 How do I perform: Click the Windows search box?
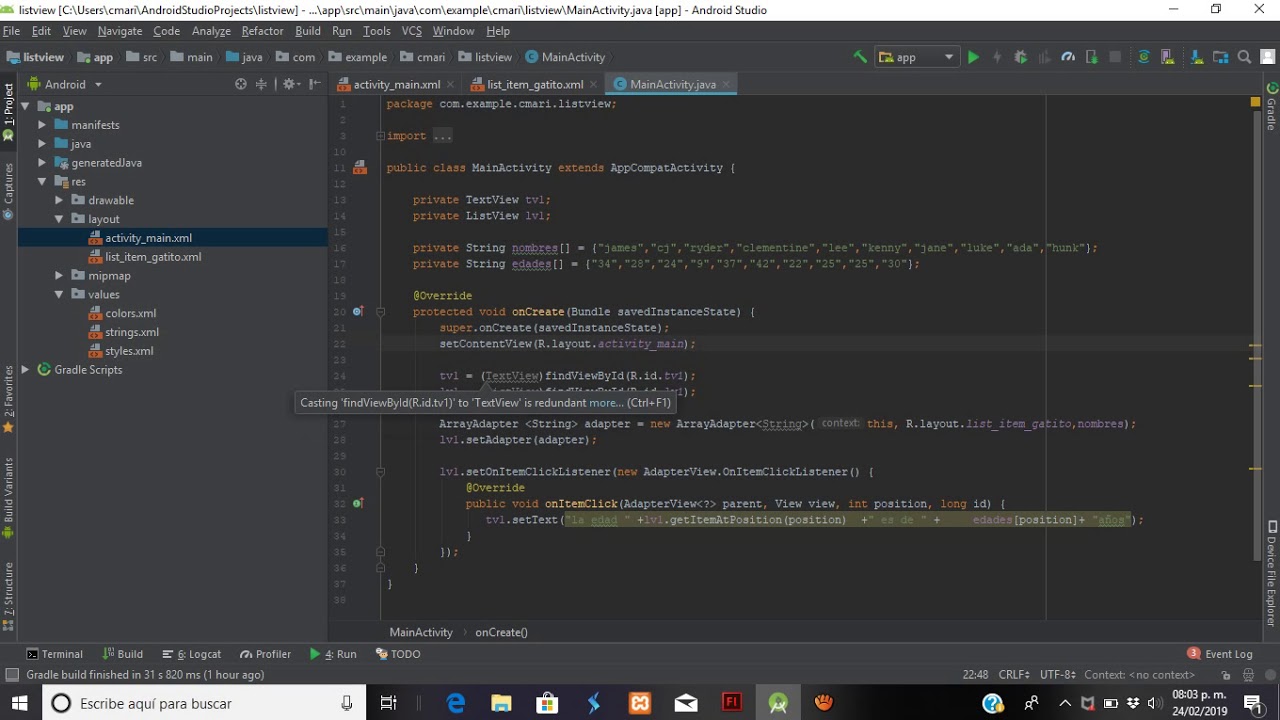(x=204, y=703)
